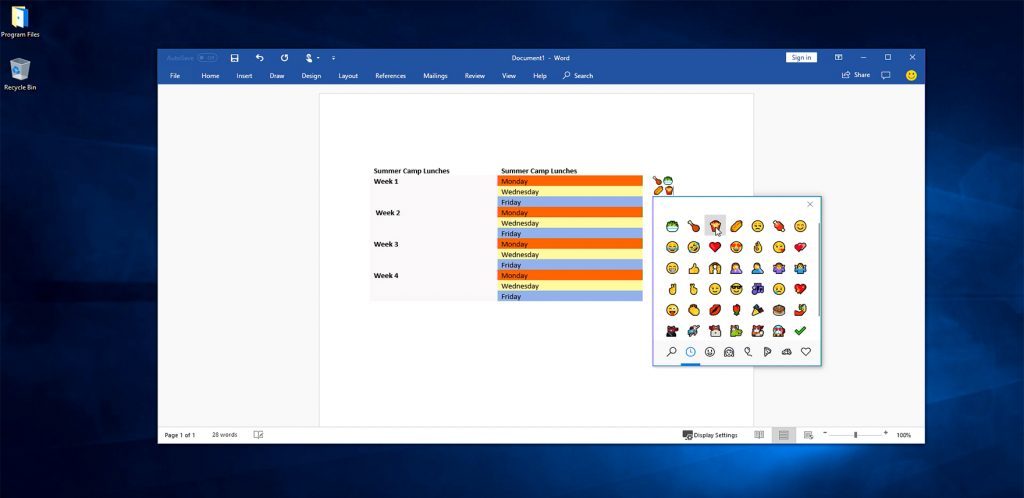1024x498 pixels.
Task: Open Ribbon Display Options
Action: [x=839, y=57]
